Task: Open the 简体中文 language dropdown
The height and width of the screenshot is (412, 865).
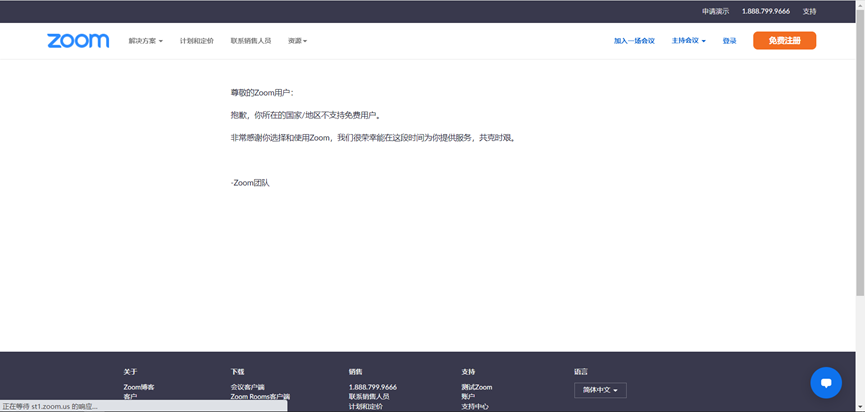Action: point(600,390)
